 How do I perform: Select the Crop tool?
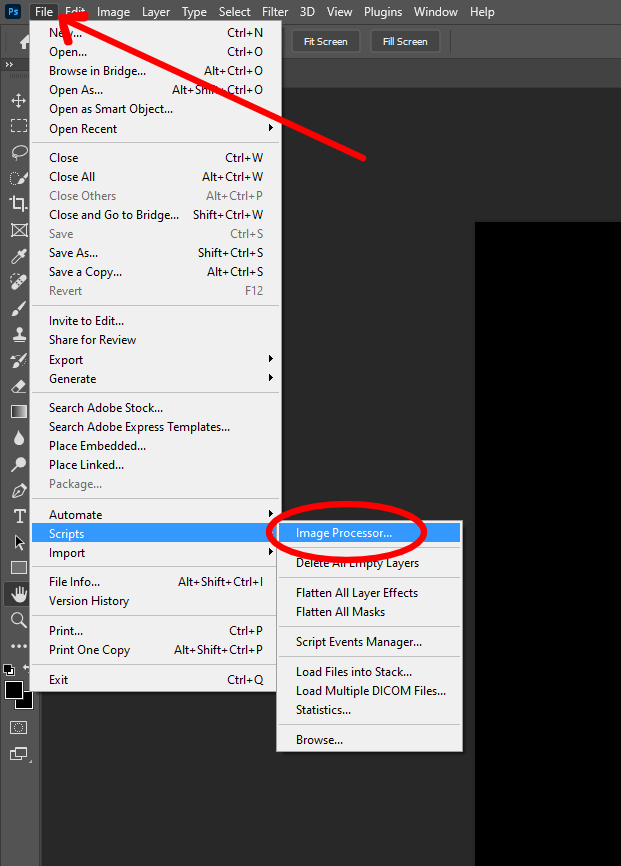19,204
